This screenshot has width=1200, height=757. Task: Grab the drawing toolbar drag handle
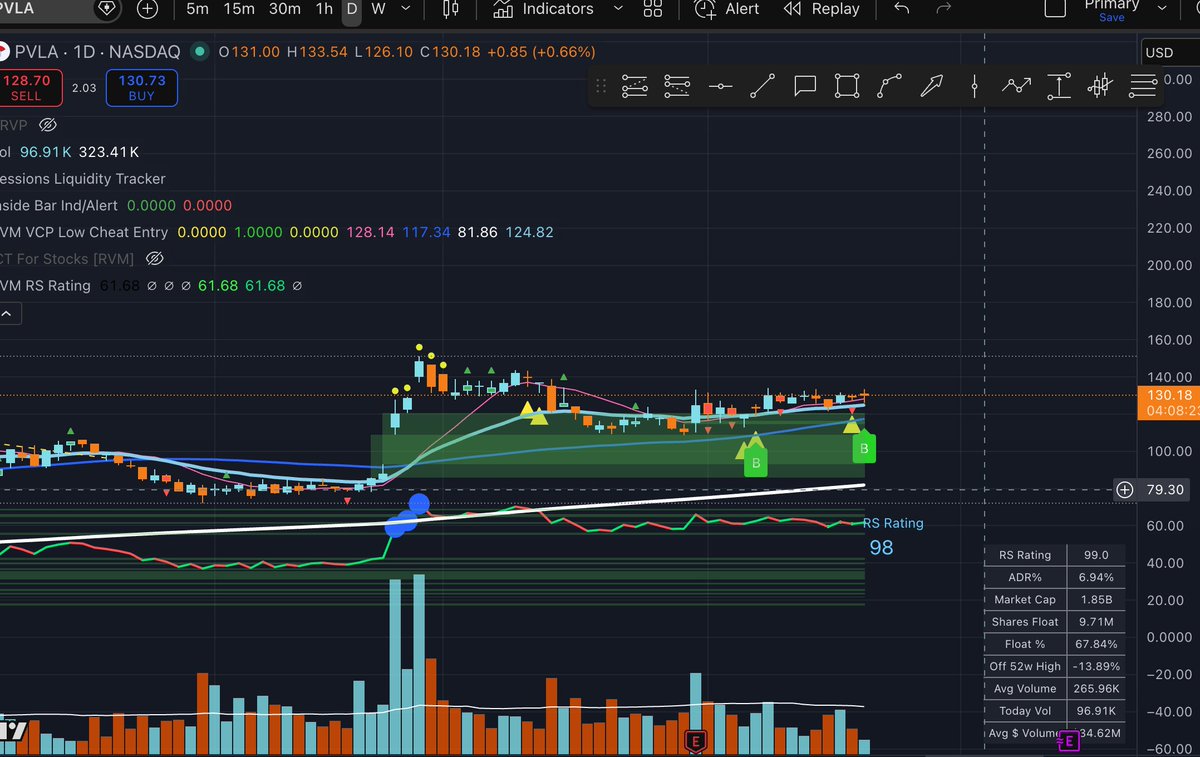click(x=601, y=87)
